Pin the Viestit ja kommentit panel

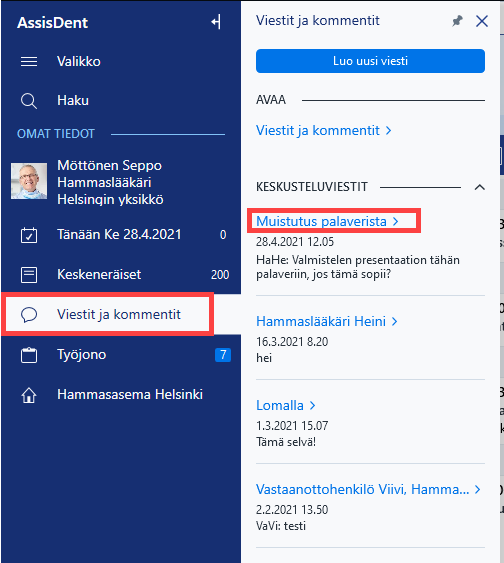(457, 21)
